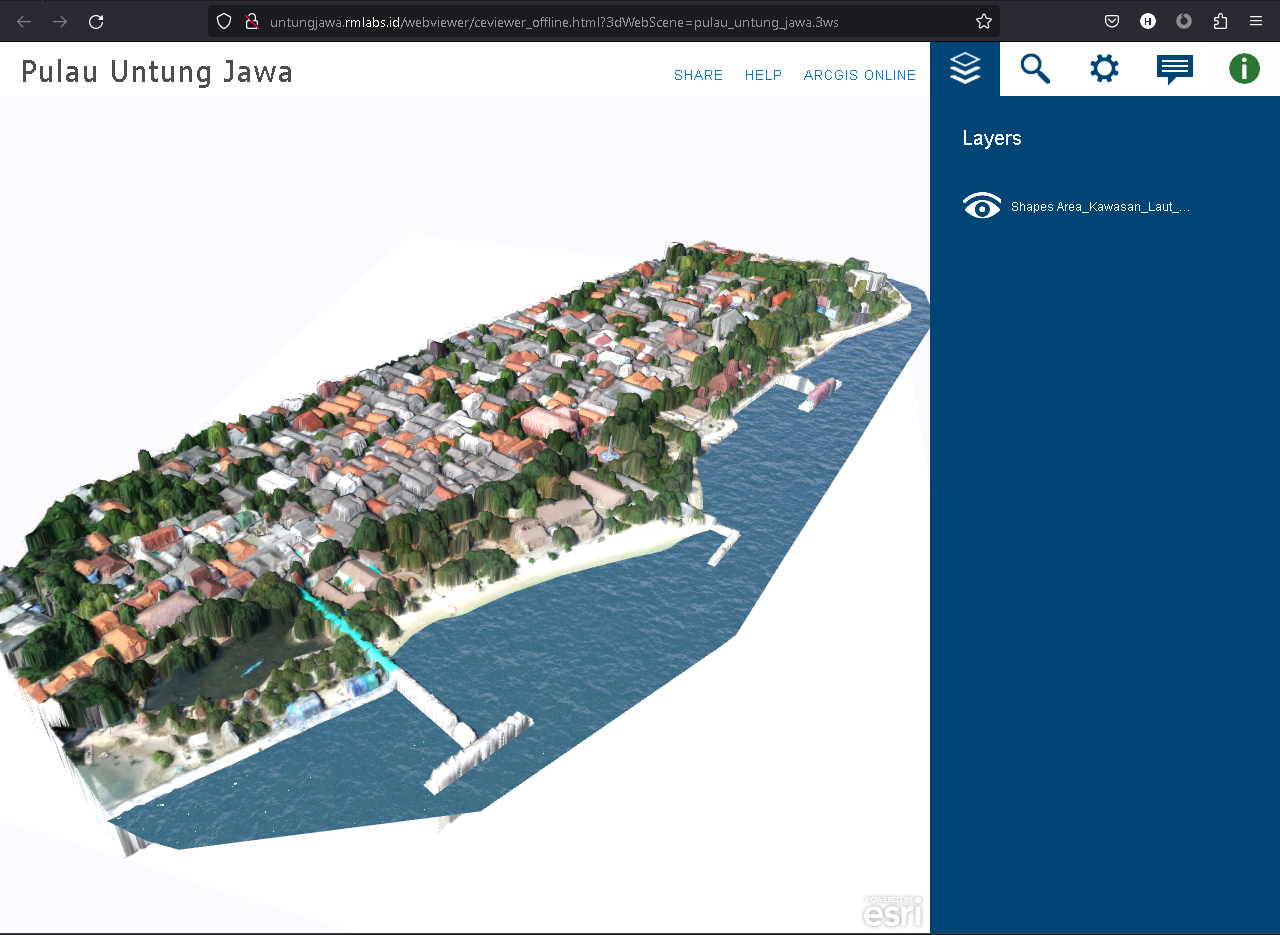
Task: Open the browser hamburger application menu
Action: (1256, 21)
